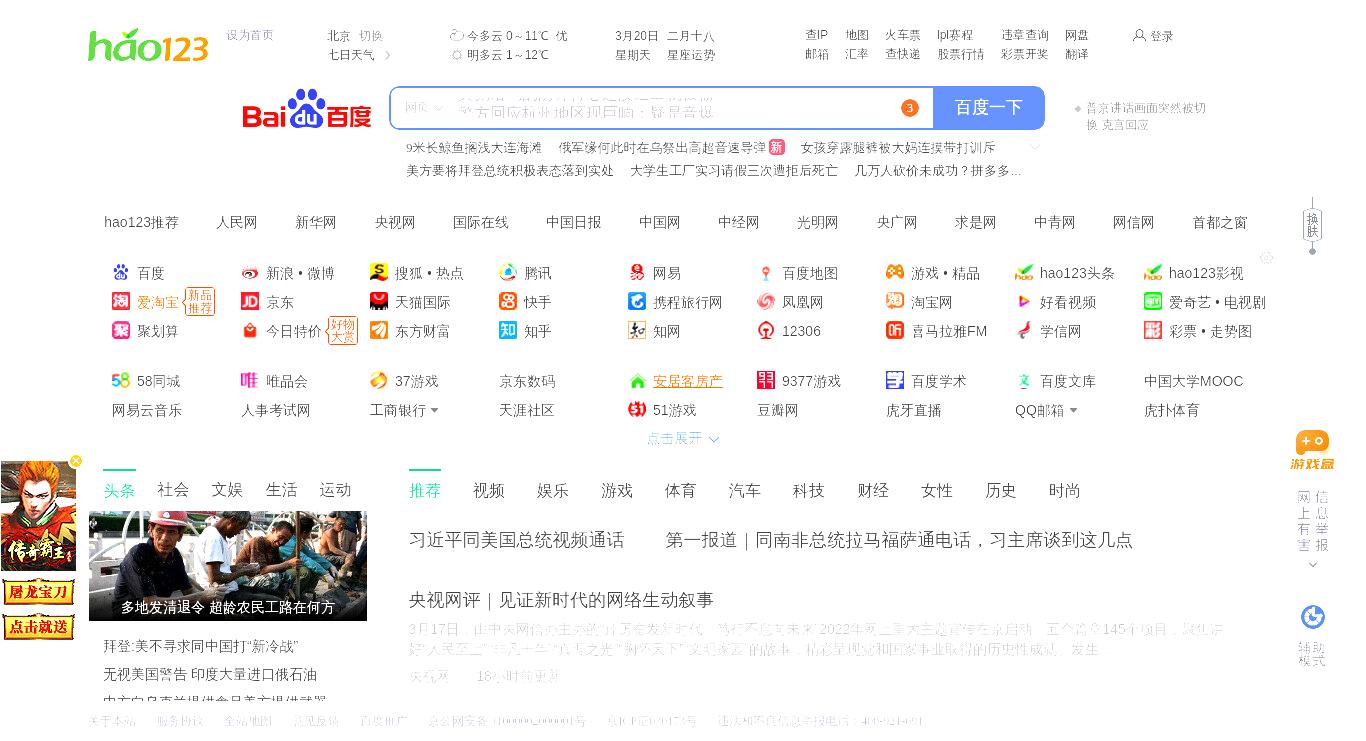Open the 携程旅行网 icon
The width and height of the screenshot is (1366, 741).
click(x=637, y=302)
